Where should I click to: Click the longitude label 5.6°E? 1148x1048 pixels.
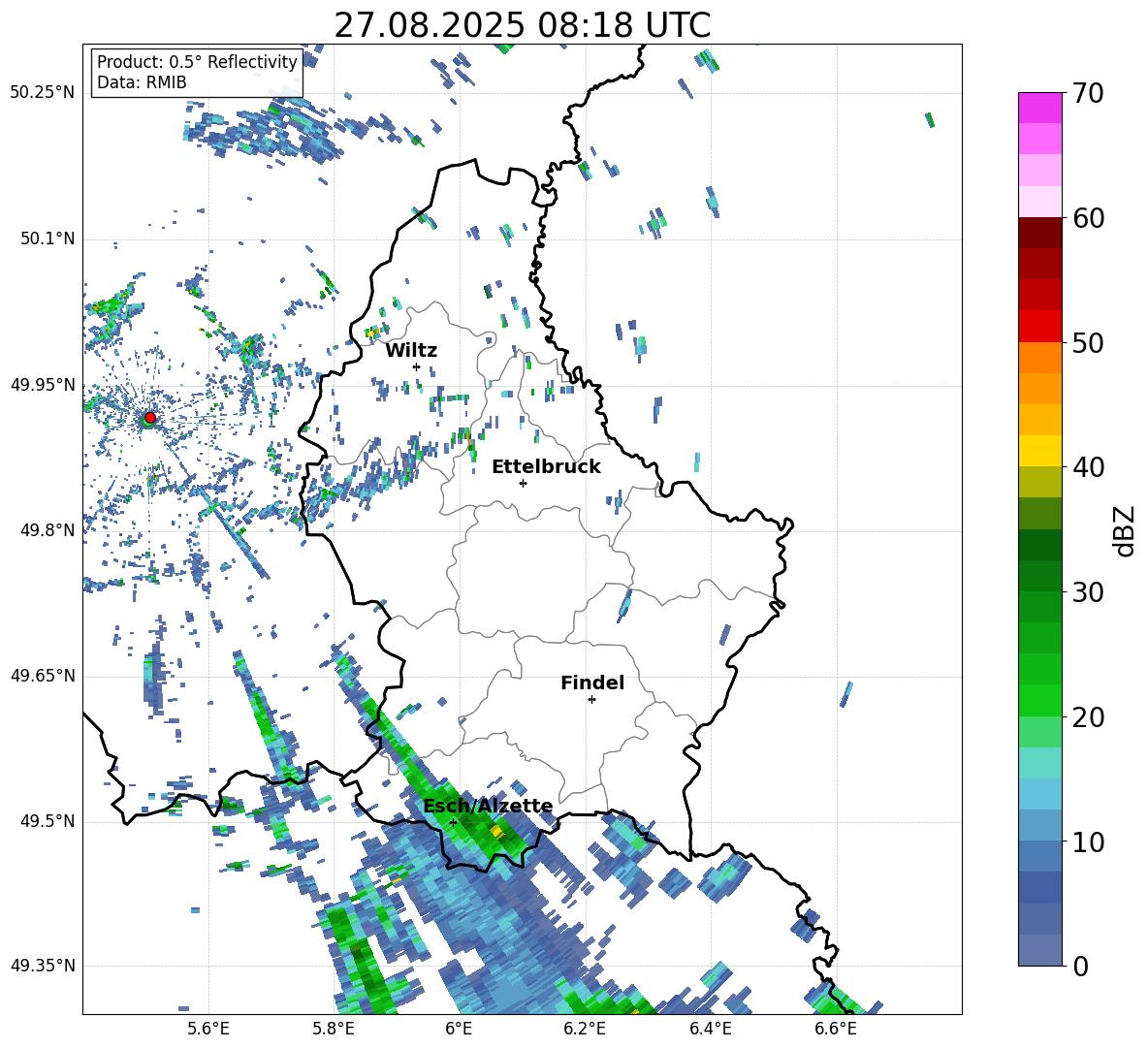tap(208, 1029)
